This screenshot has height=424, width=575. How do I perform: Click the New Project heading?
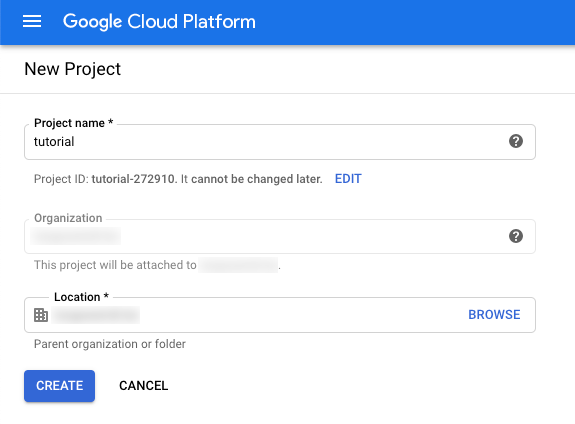tap(73, 69)
